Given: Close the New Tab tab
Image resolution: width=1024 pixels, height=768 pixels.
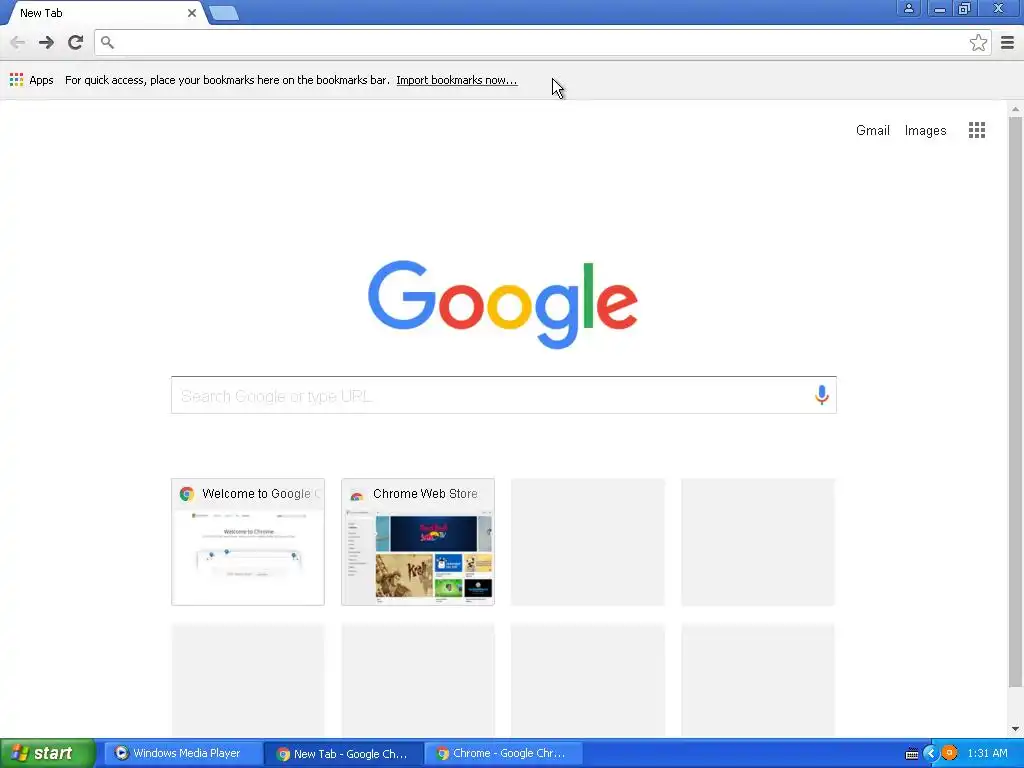Looking at the screenshot, I should 192,13.
